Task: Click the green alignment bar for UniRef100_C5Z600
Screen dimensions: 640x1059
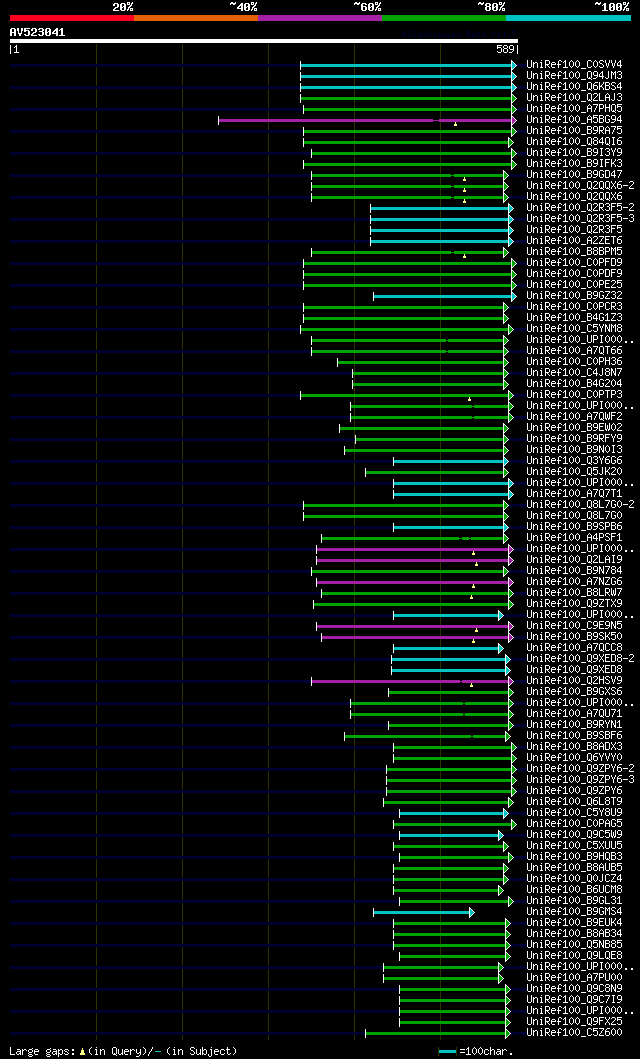Action: [438, 1033]
